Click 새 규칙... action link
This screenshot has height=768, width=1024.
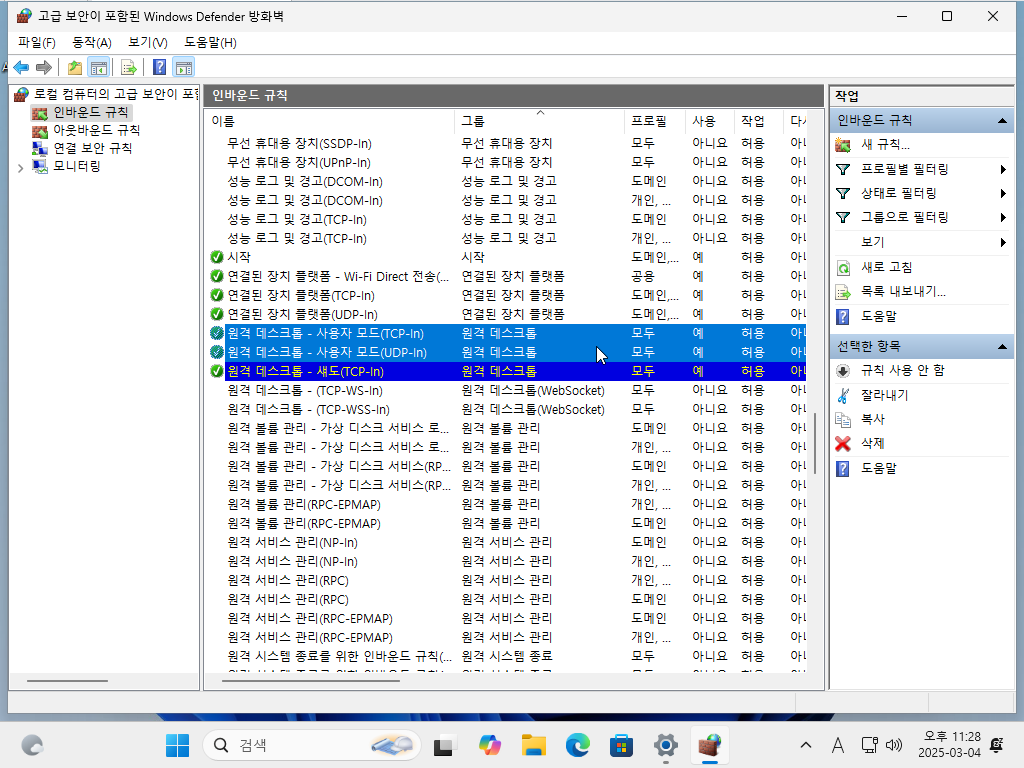(885, 145)
